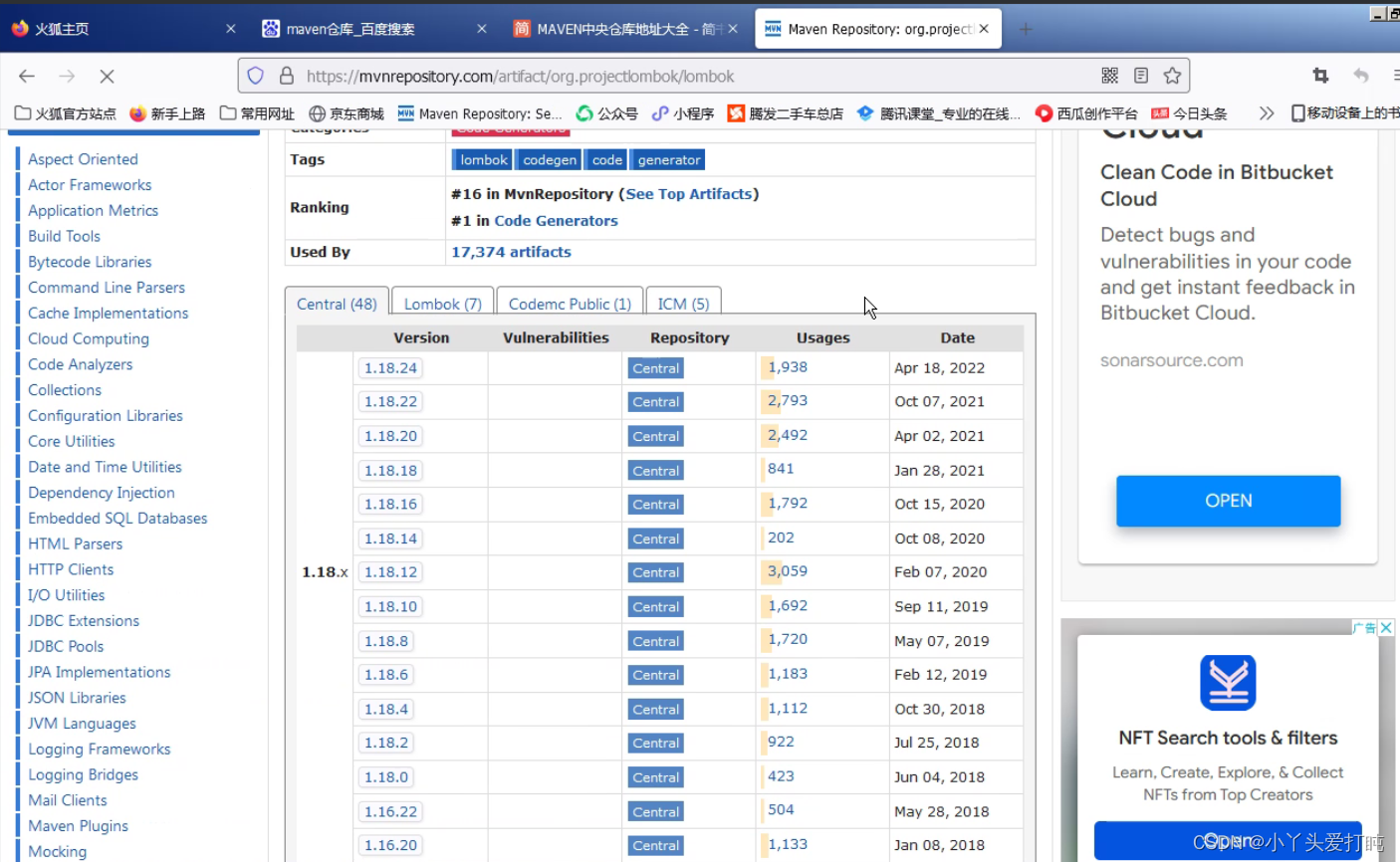Open the 西瓜创作平台 bookmark

1086,113
